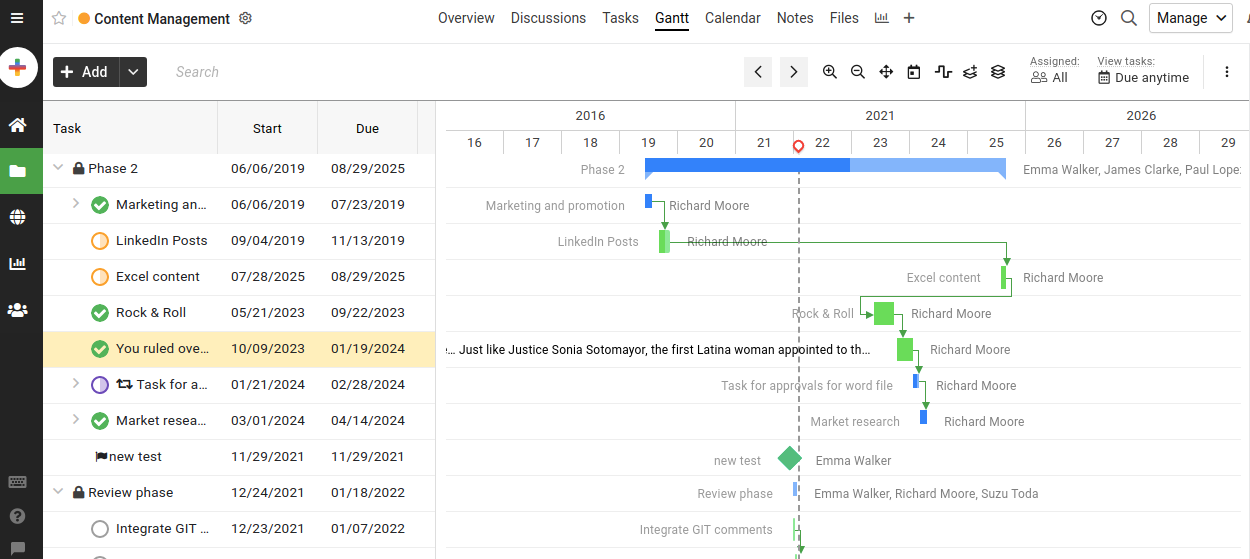This screenshot has height=559, width=1250.
Task: Click the Add task button
Action: (x=85, y=72)
